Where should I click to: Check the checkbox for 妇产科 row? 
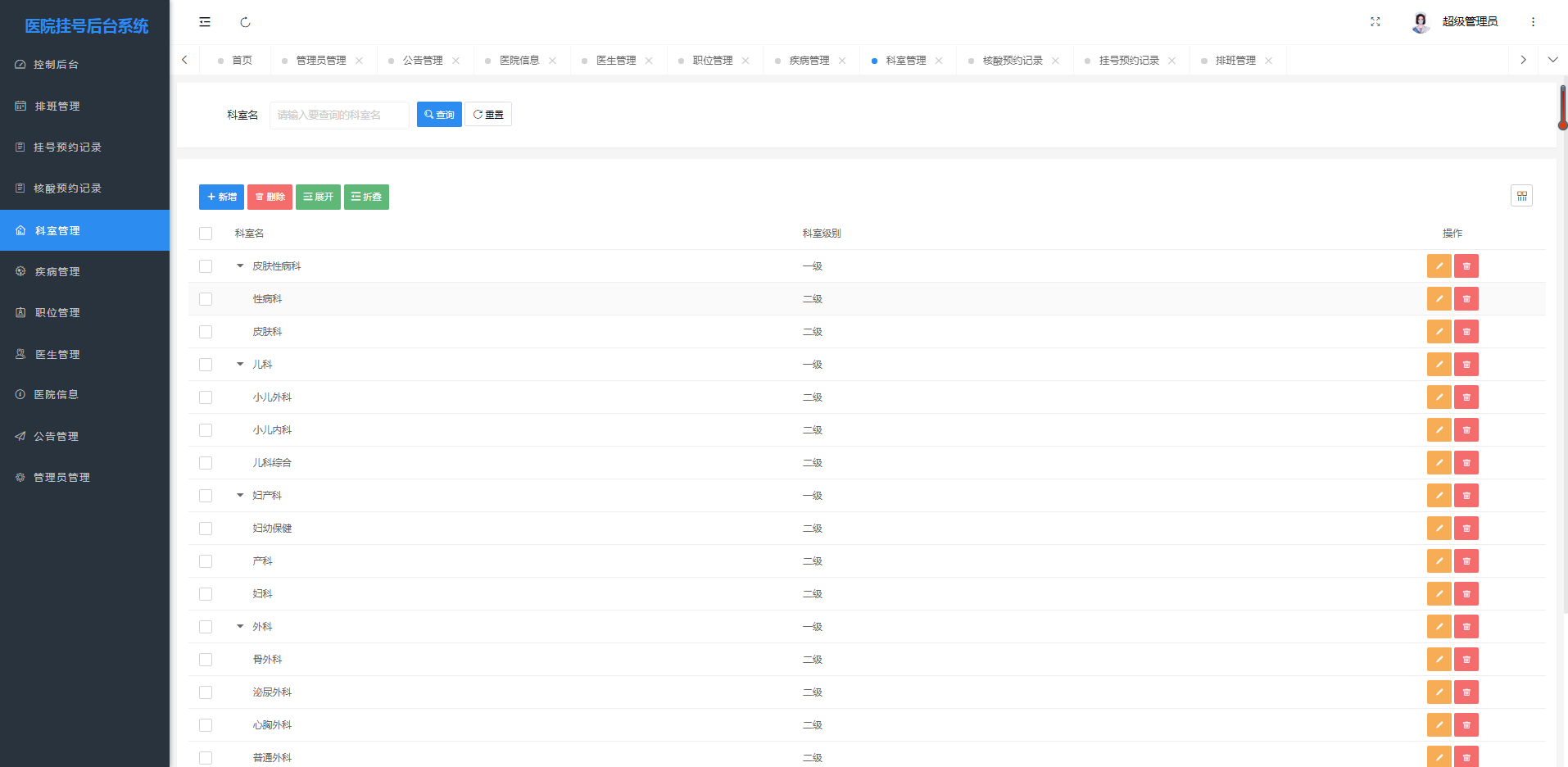point(205,495)
